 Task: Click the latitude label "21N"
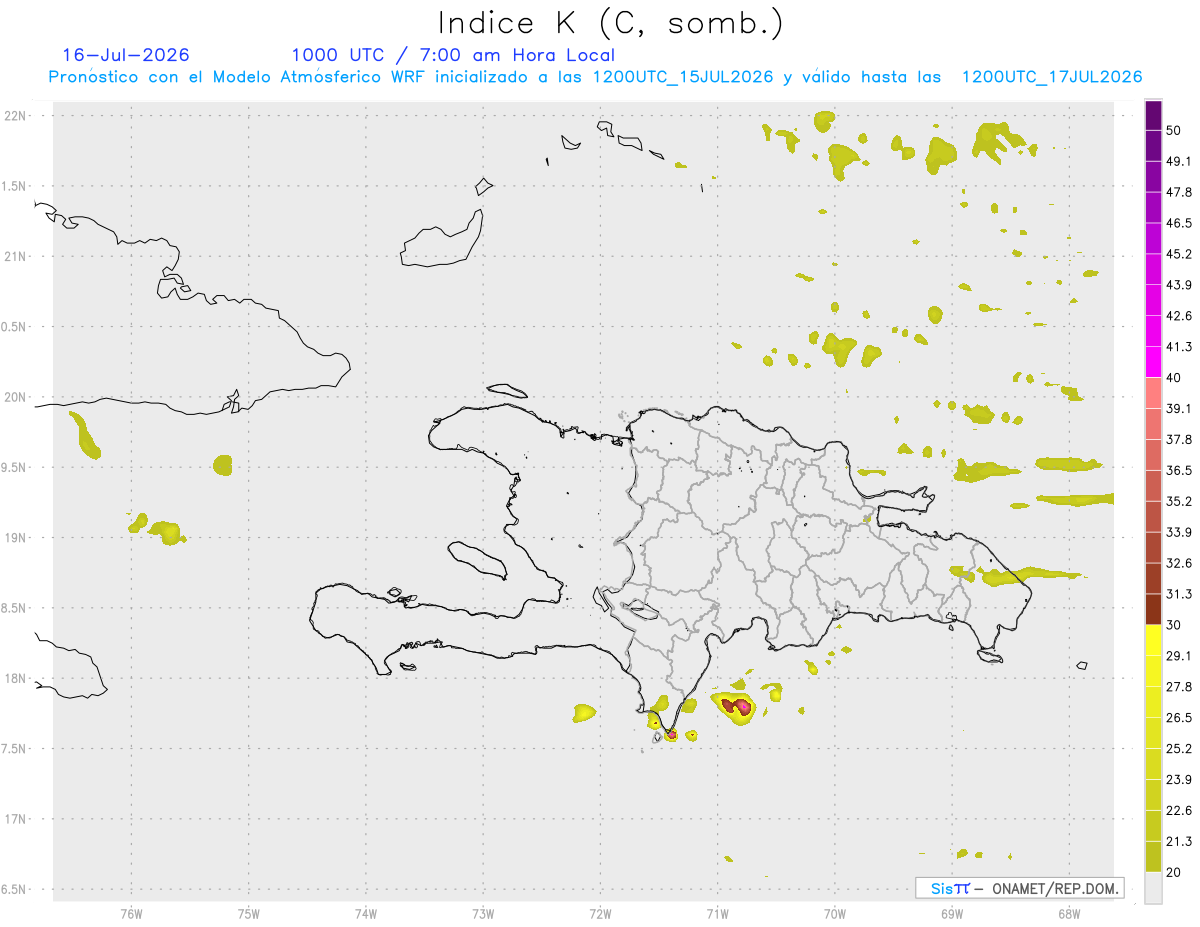(16, 257)
